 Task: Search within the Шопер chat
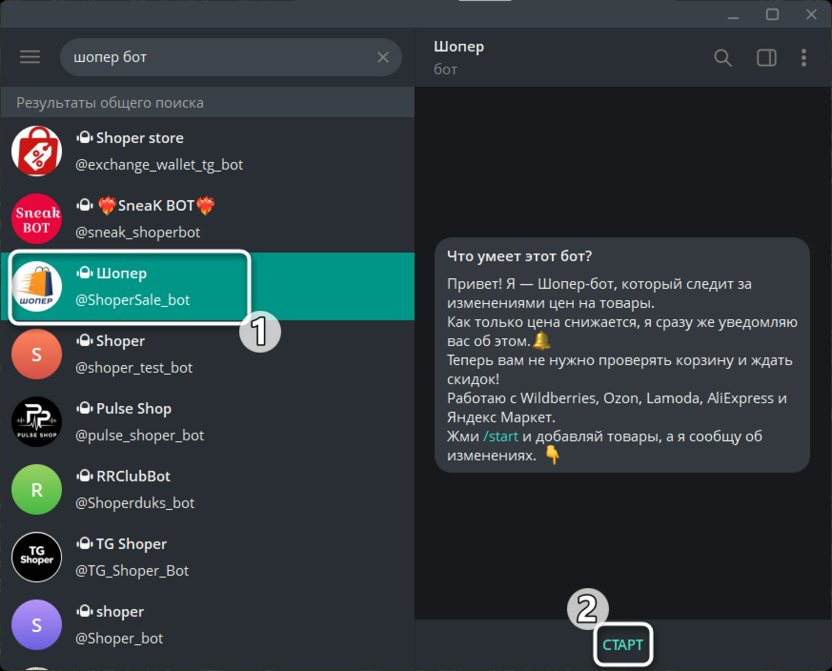point(723,57)
